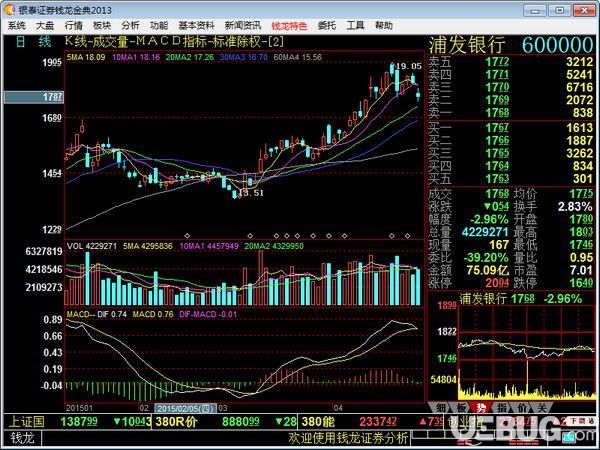Click the 日线 period label
The width and height of the screenshot is (600, 450).
click(x=33, y=42)
